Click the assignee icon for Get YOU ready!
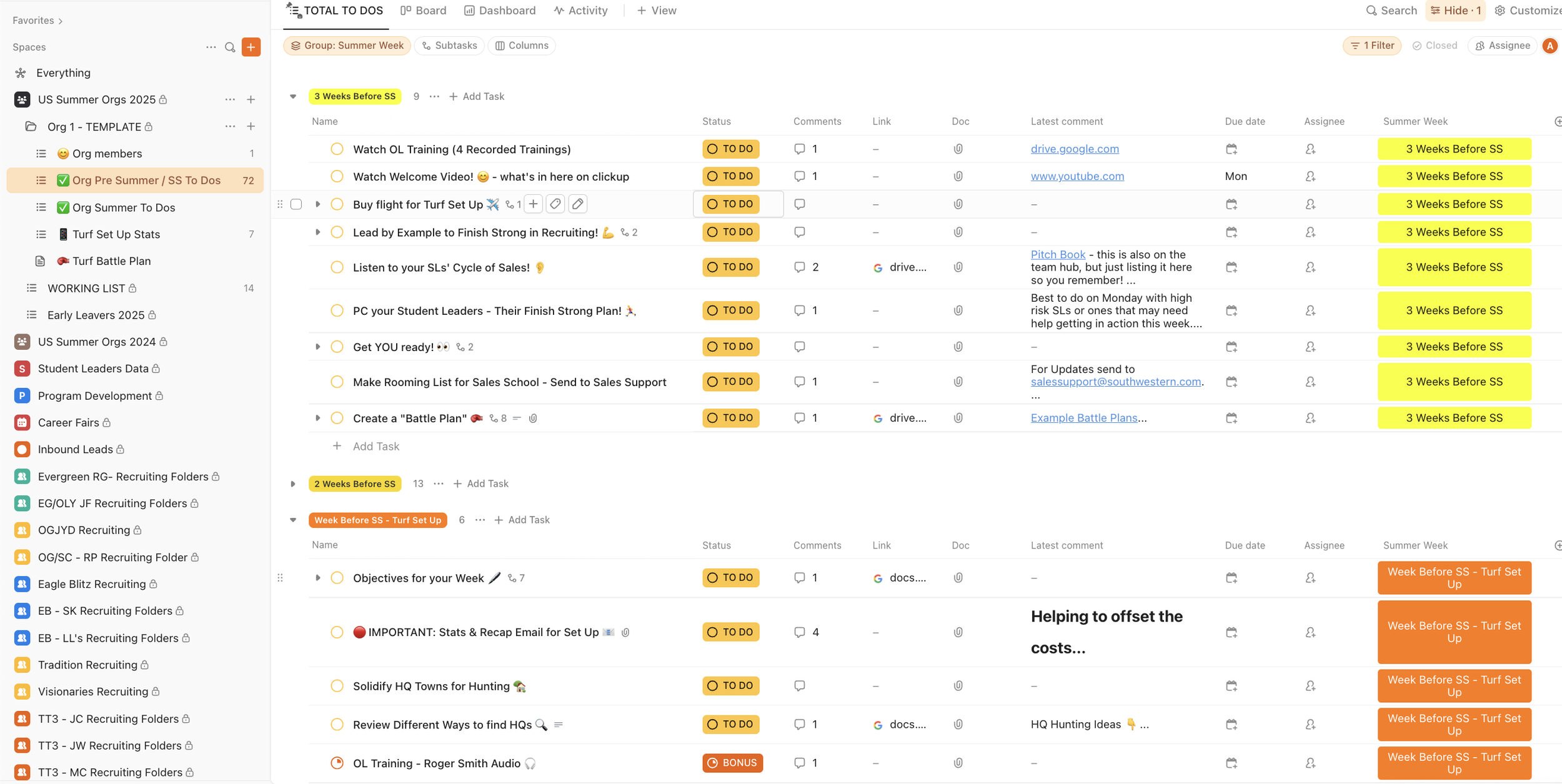The image size is (1562, 784). [1310, 347]
